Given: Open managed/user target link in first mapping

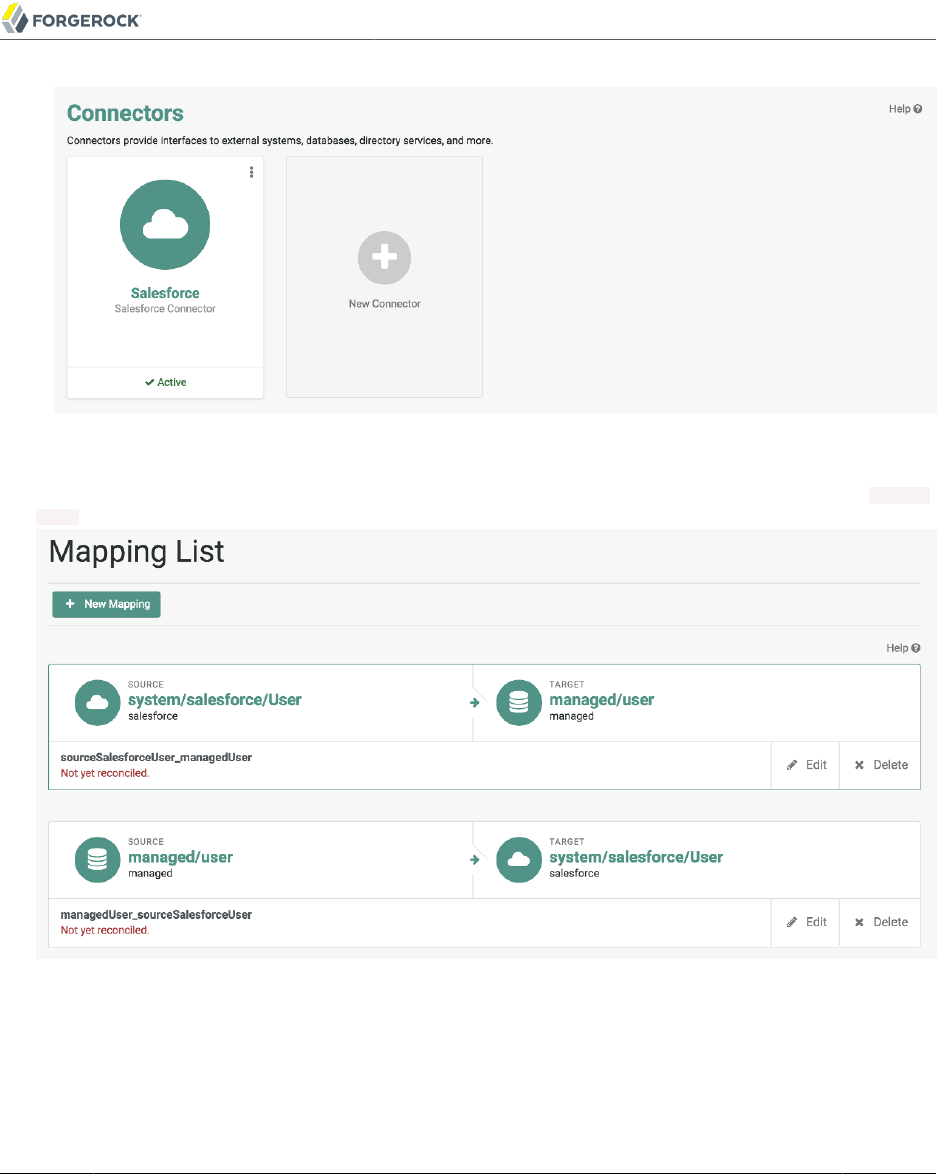Looking at the screenshot, I should (601, 699).
